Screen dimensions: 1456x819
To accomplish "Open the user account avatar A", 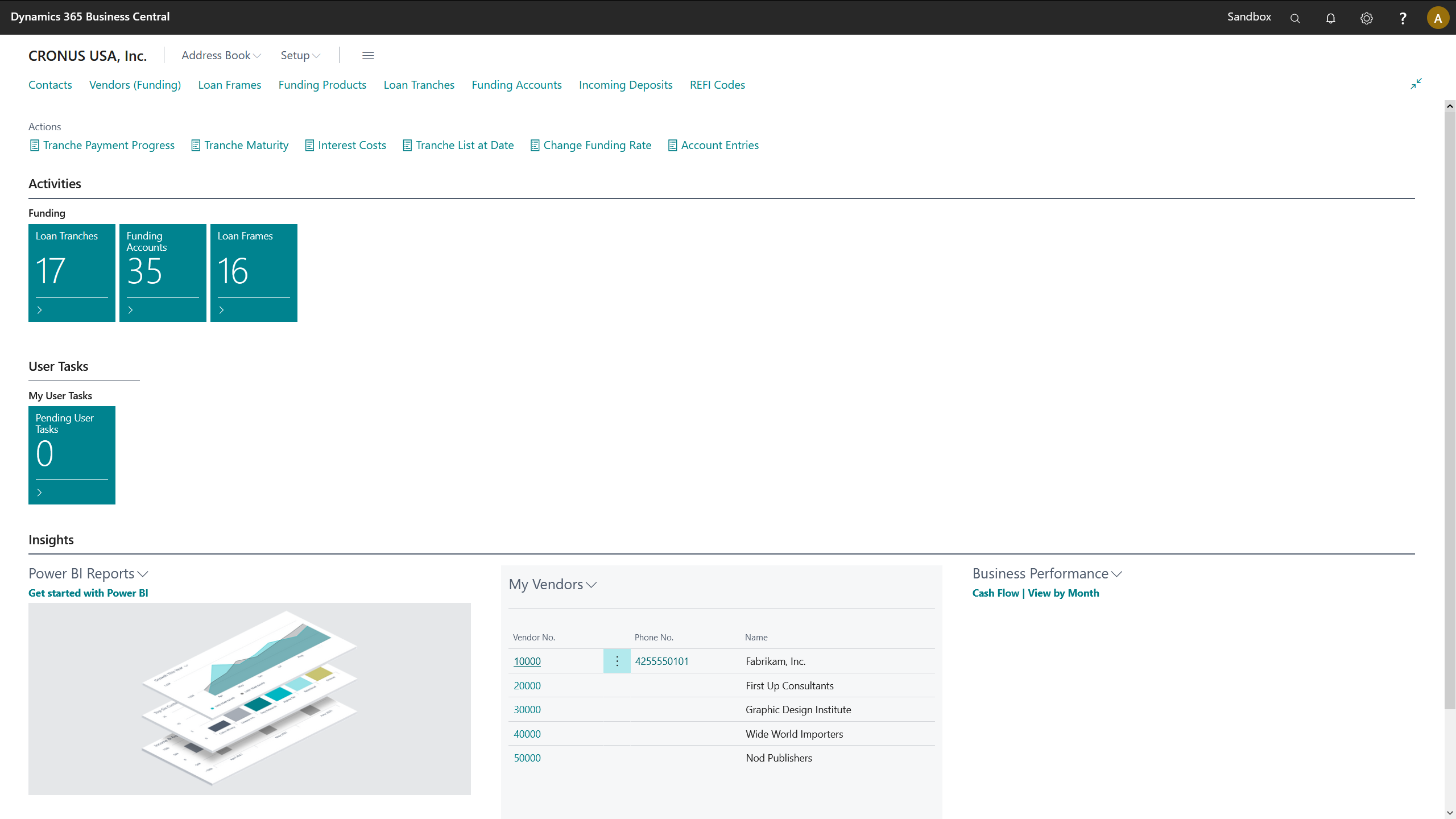I will pyautogui.click(x=1438, y=18).
